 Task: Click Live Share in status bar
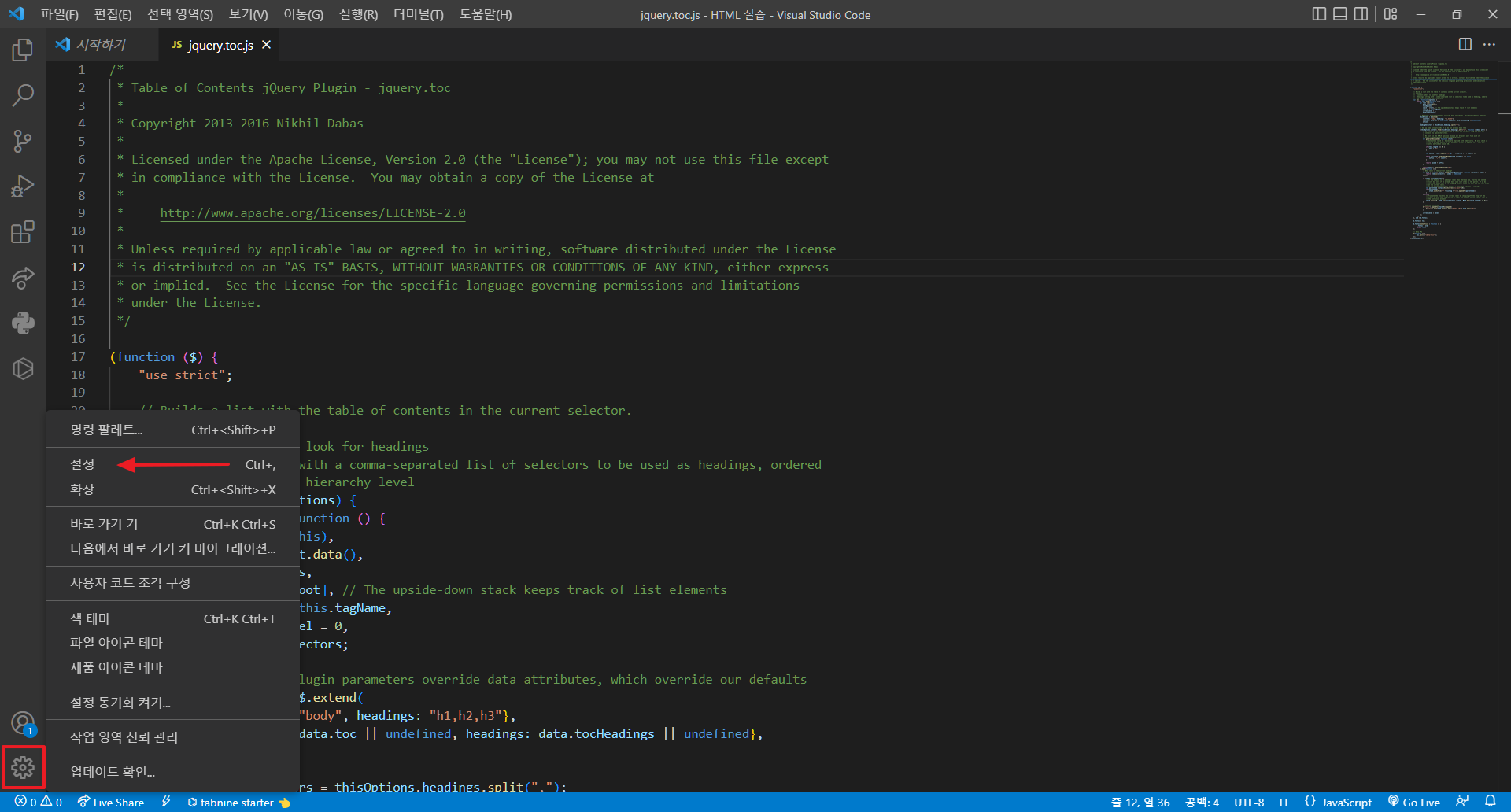111,802
